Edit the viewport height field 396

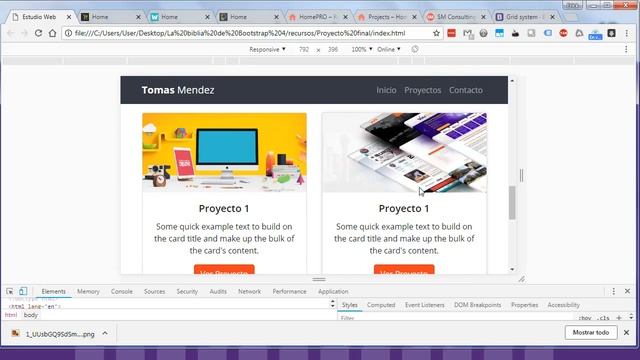click(333, 49)
